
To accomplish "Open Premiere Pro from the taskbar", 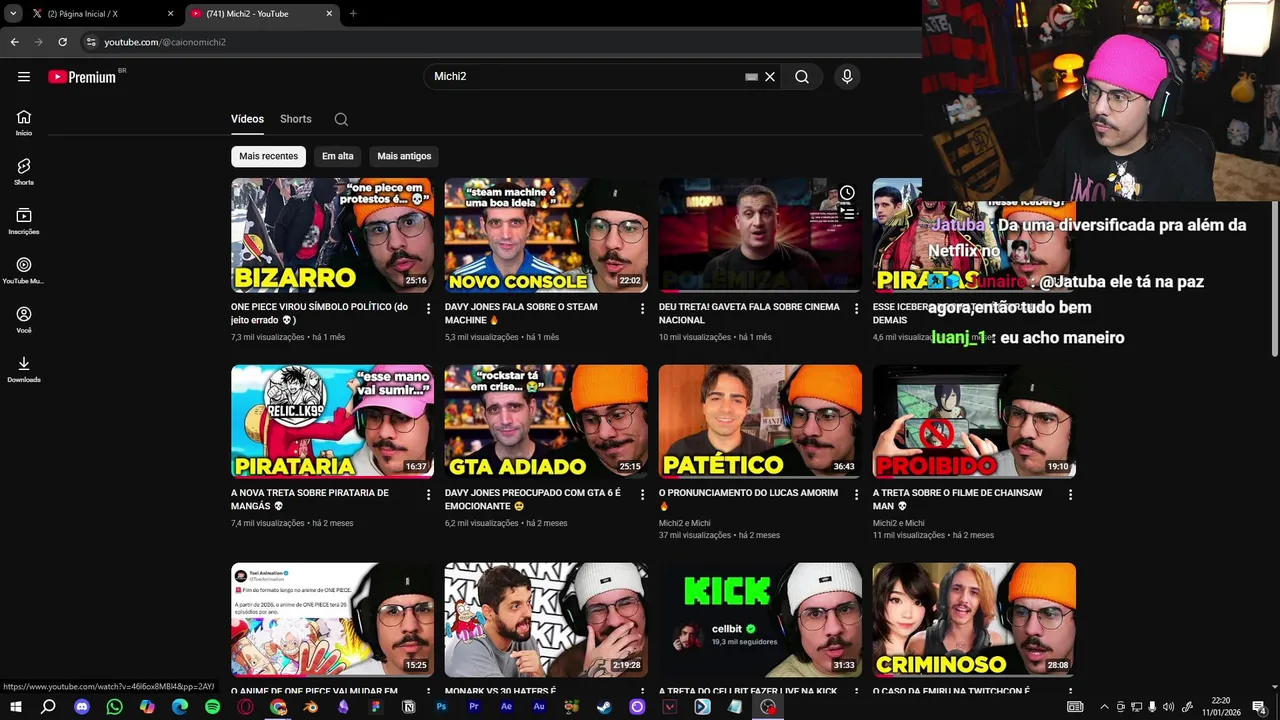I will (474, 707).
